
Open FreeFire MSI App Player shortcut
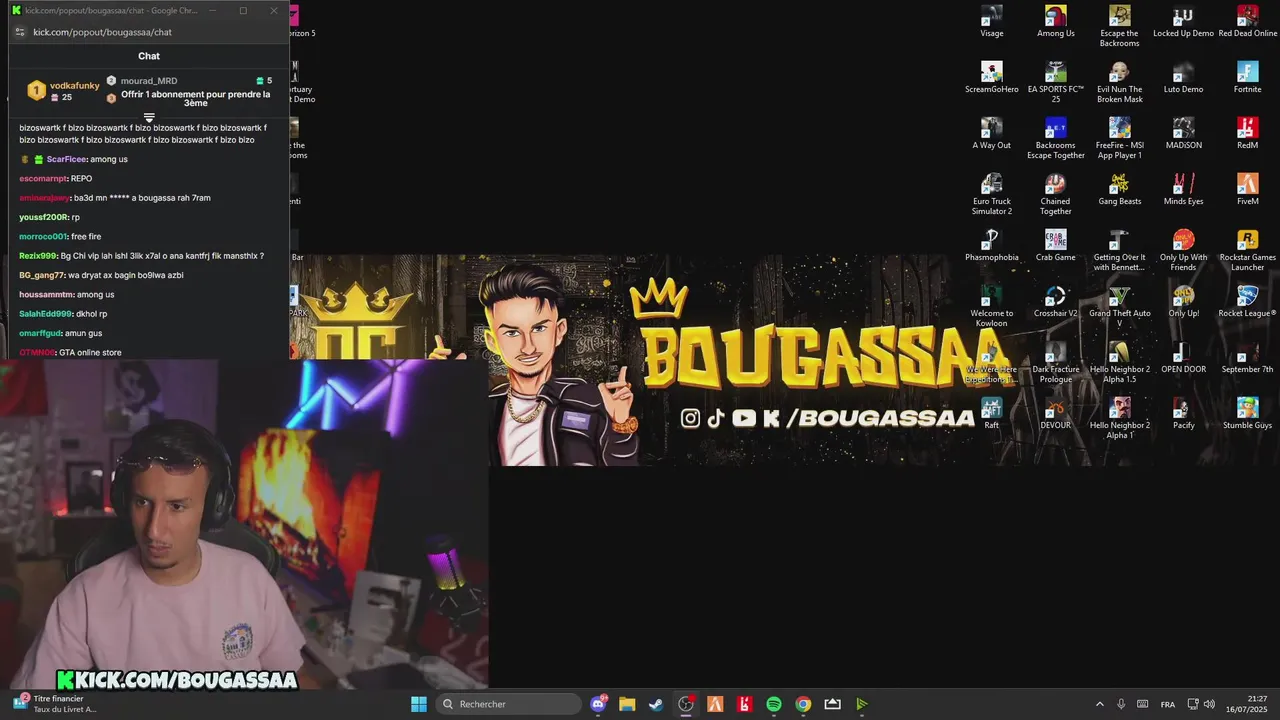pyautogui.click(x=1119, y=139)
